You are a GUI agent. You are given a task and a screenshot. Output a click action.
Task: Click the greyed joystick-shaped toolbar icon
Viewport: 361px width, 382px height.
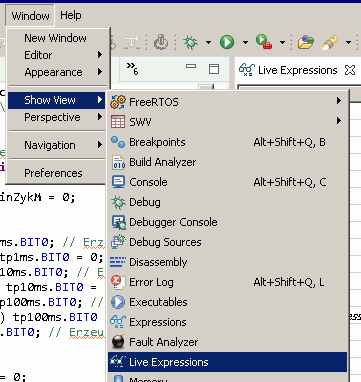point(161,42)
